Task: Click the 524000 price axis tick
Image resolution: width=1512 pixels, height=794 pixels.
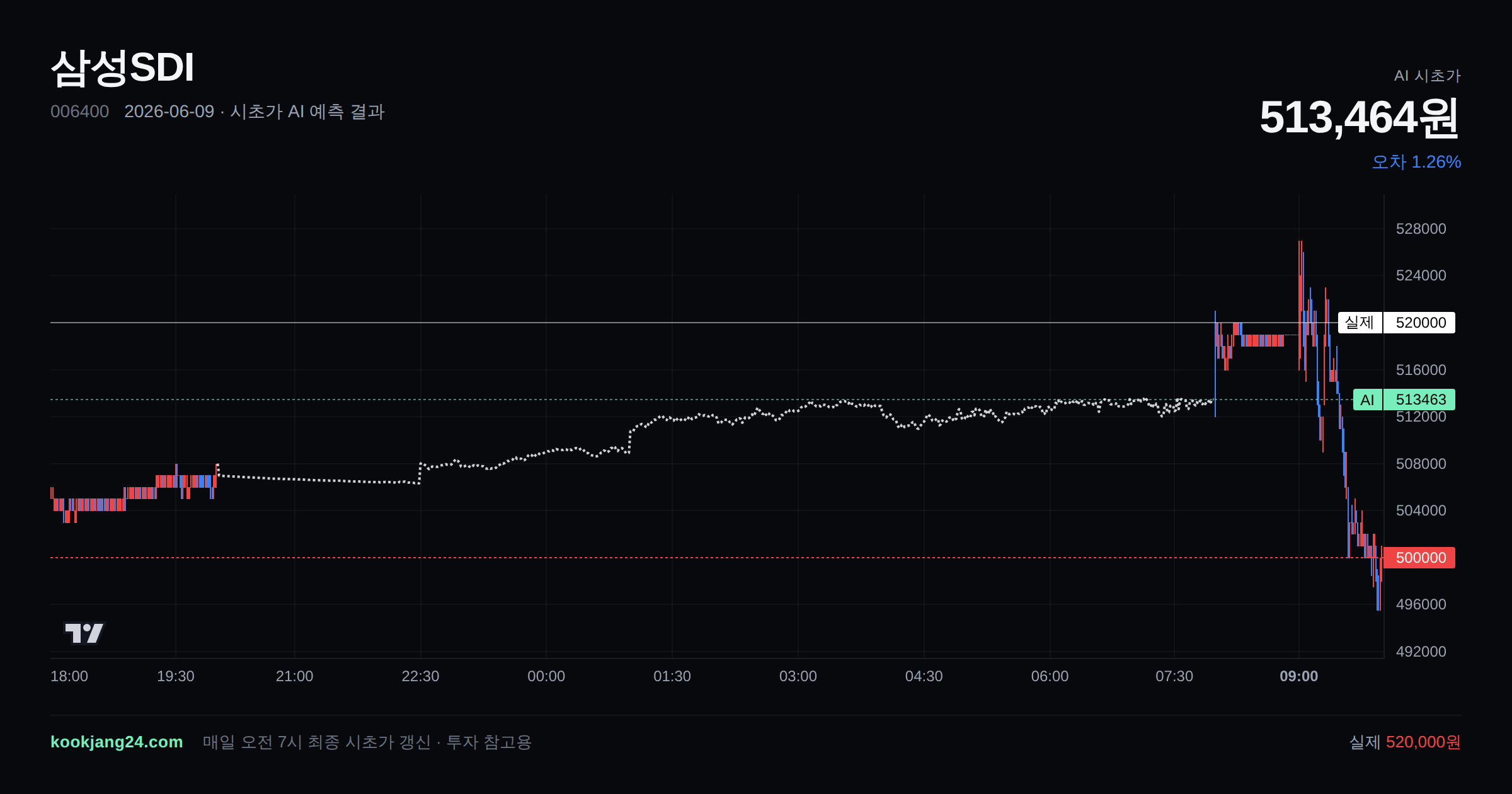Action: click(x=1421, y=275)
